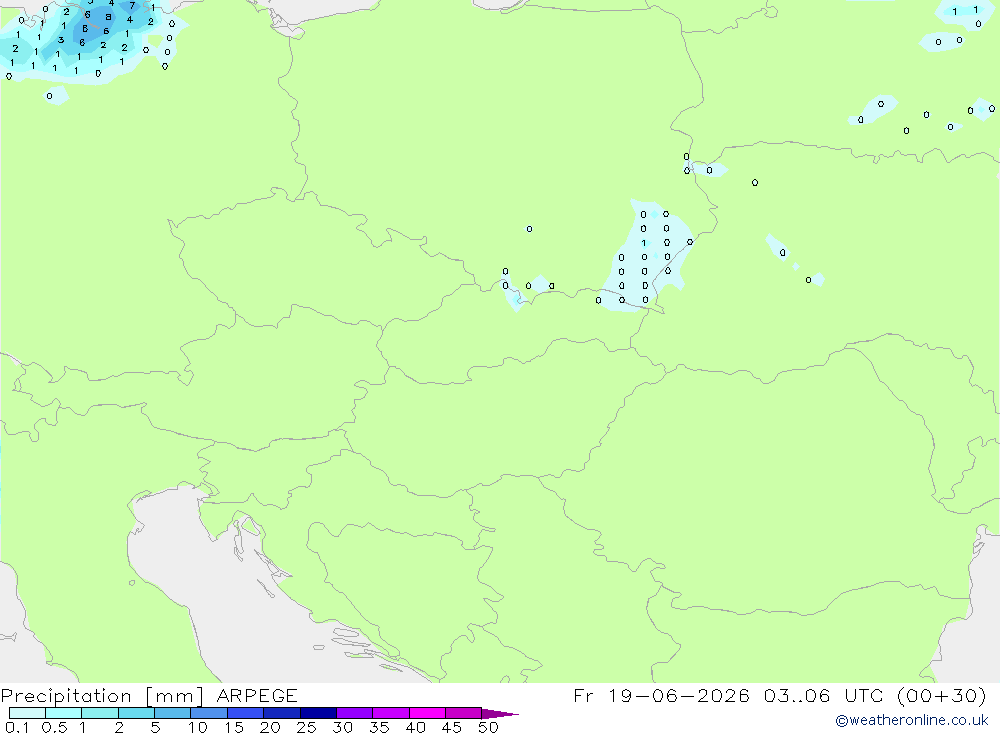Click the map value '7' near the top edge

click(132, 6)
